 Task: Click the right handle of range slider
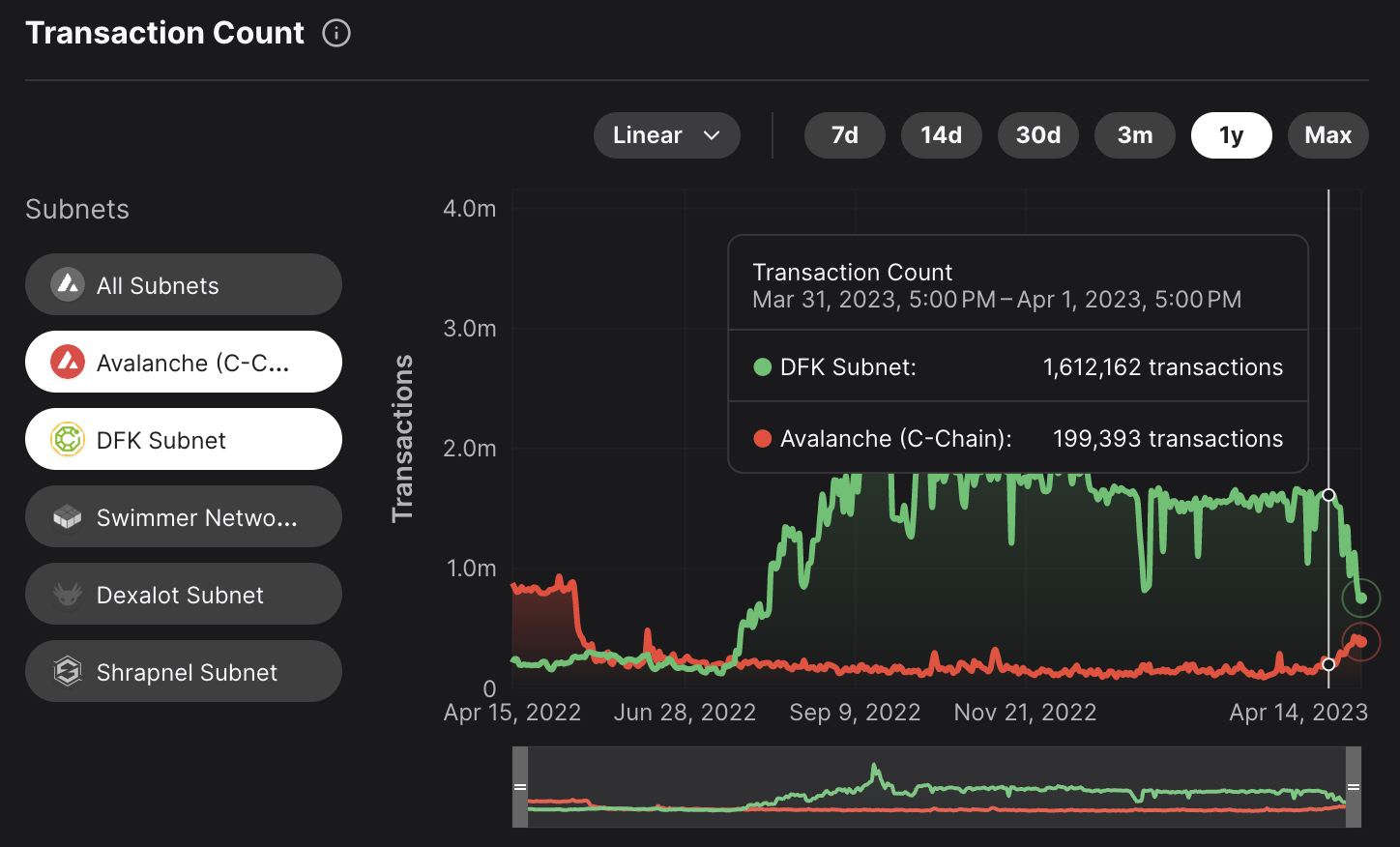tap(1354, 787)
